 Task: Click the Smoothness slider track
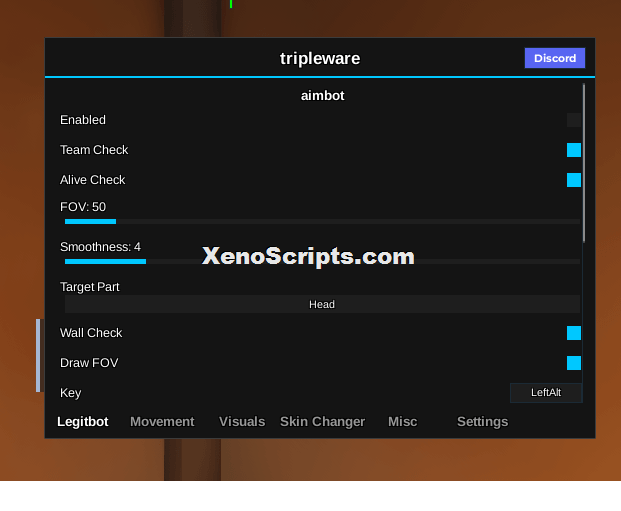click(322, 261)
